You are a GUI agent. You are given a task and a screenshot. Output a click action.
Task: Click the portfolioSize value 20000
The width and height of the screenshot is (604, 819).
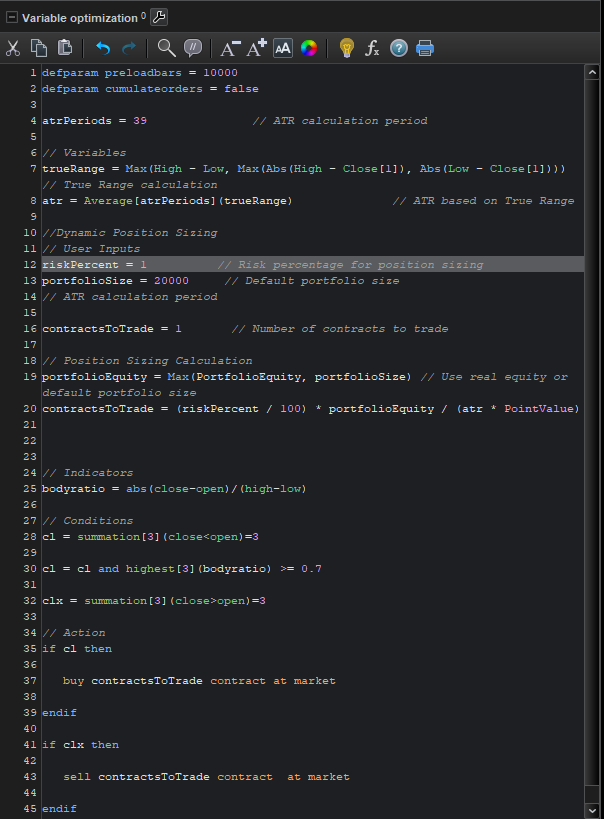point(171,280)
